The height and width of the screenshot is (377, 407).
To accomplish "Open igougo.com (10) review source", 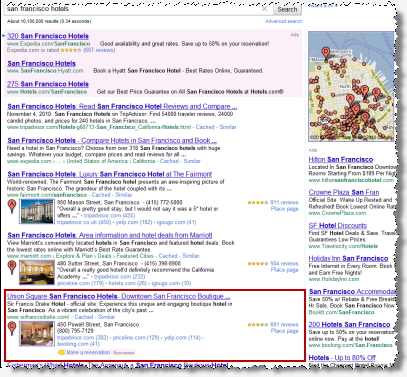I will pyautogui.click(x=171, y=283).
